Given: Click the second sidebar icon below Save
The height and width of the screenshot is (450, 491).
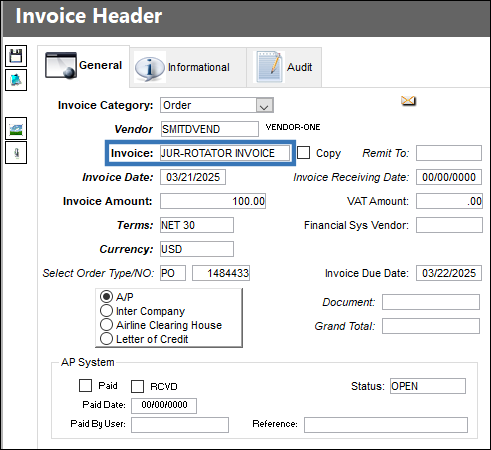Looking at the screenshot, I should 16,80.
